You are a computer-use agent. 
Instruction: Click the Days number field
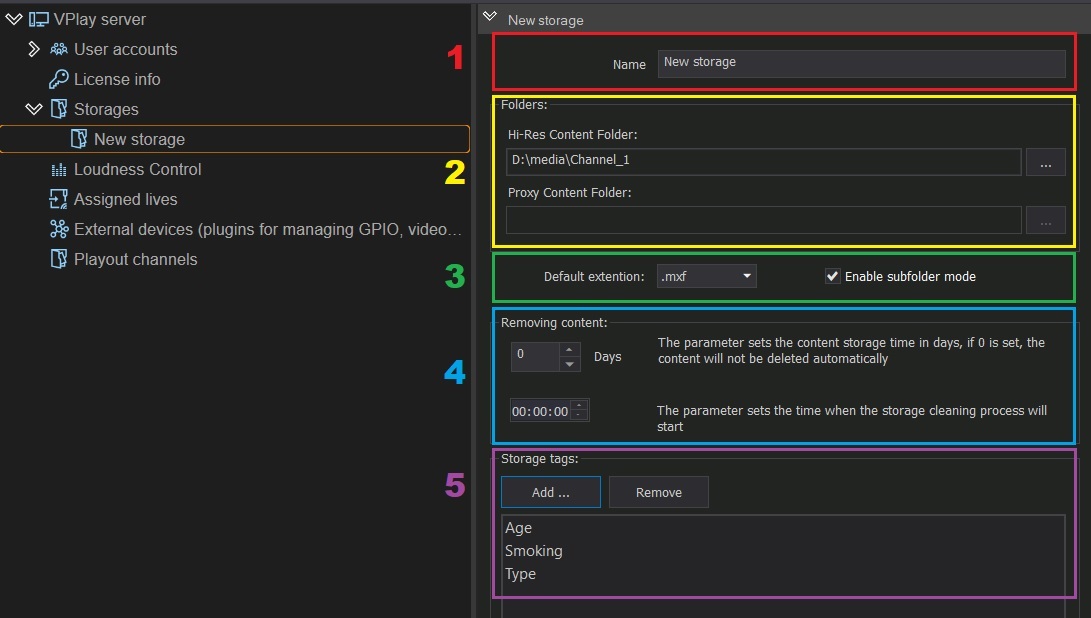click(x=535, y=356)
